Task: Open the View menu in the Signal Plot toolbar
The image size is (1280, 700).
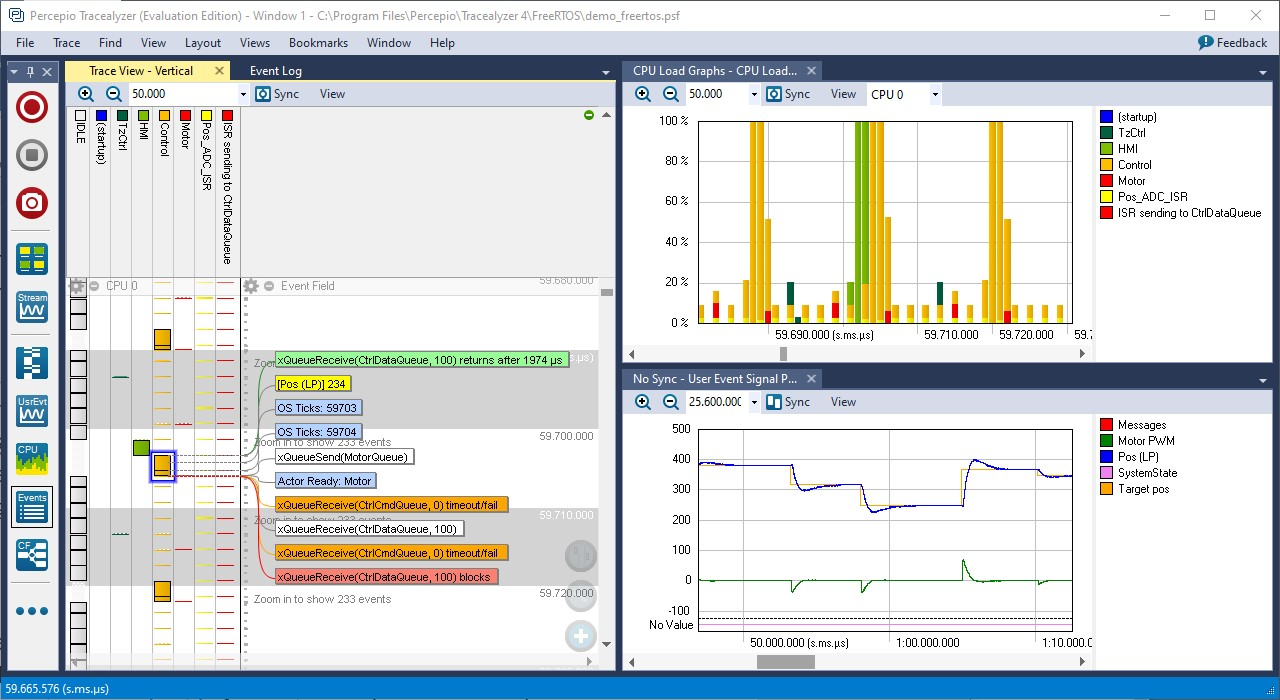Action: [x=843, y=402]
